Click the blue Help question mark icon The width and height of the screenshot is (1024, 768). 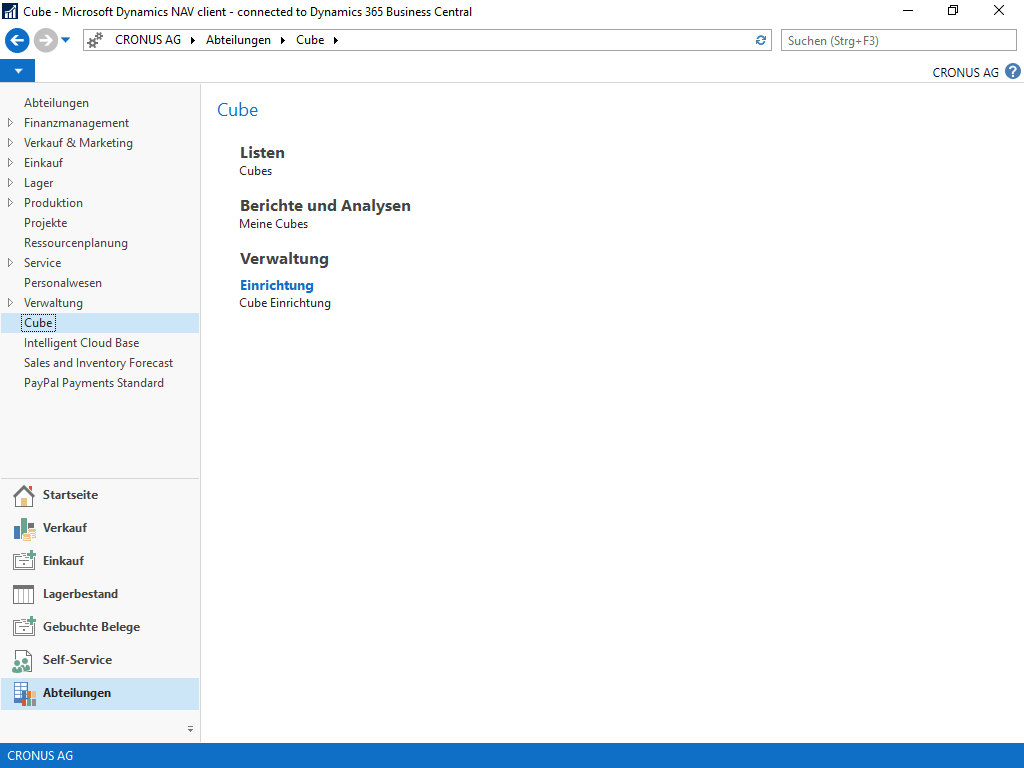pos(1013,71)
